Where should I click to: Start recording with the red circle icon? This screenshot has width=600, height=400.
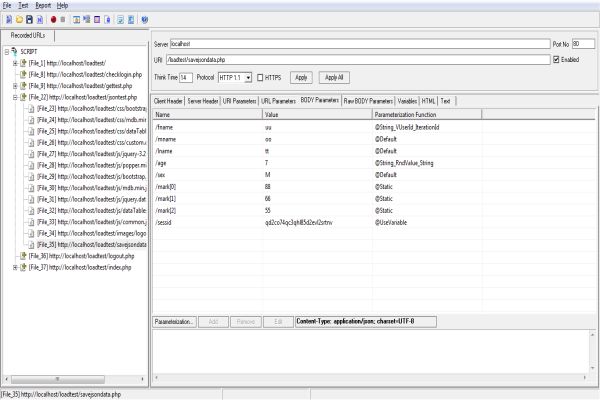pyautogui.click(x=53, y=19)
